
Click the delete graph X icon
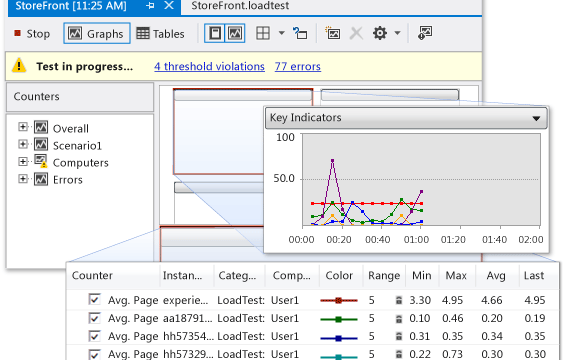click(356, 34)
